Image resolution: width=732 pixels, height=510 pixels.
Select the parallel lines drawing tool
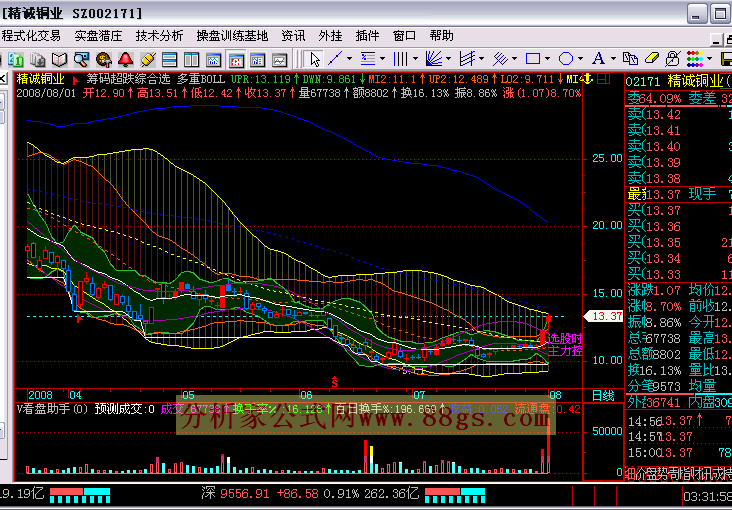point(500,59)
